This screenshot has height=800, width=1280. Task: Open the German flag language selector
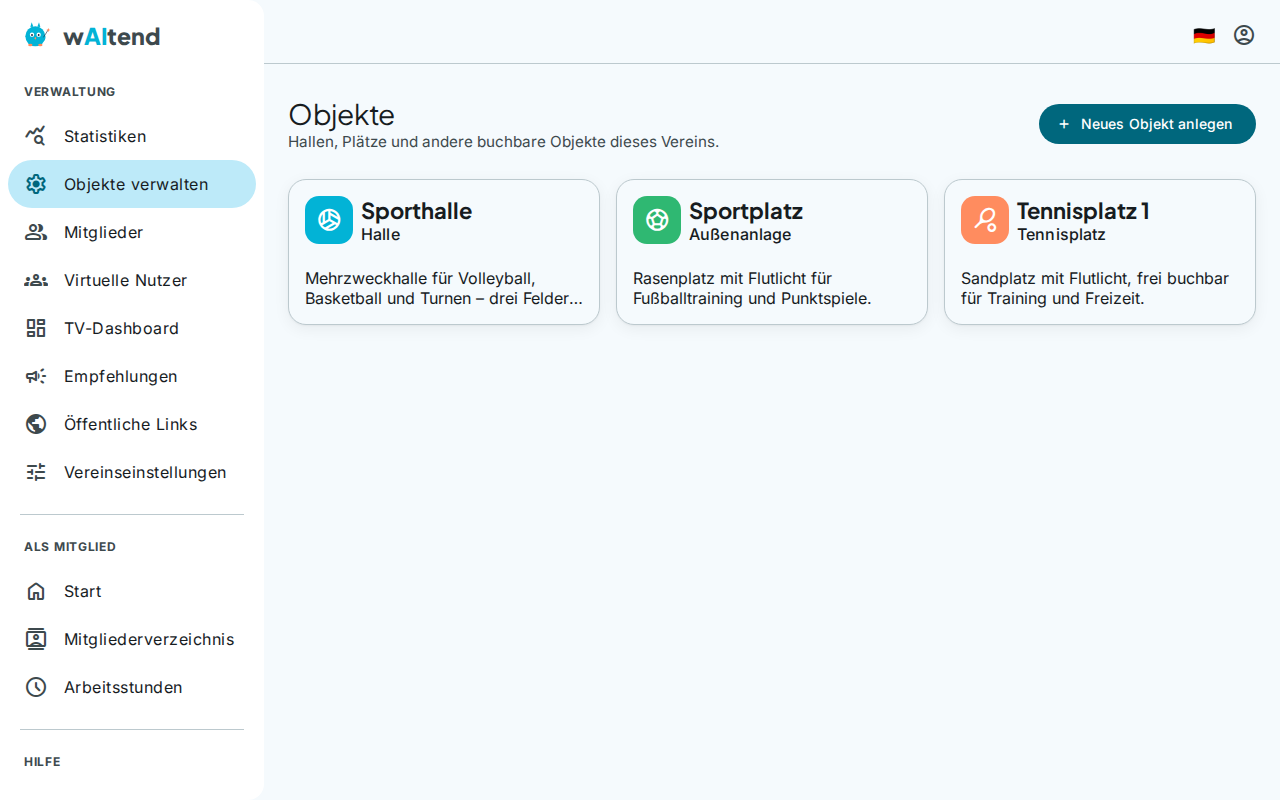point(1204,36)
